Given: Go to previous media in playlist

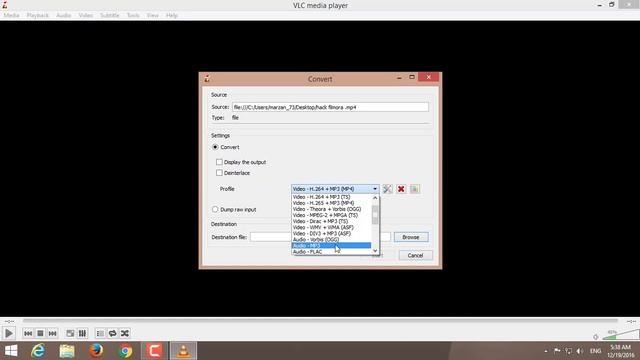Looking at the screenshot, I should pos(28,333).
